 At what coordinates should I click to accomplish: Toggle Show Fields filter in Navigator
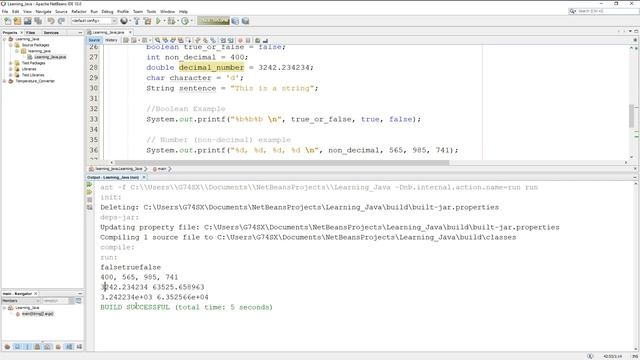[x=17, y=347]
